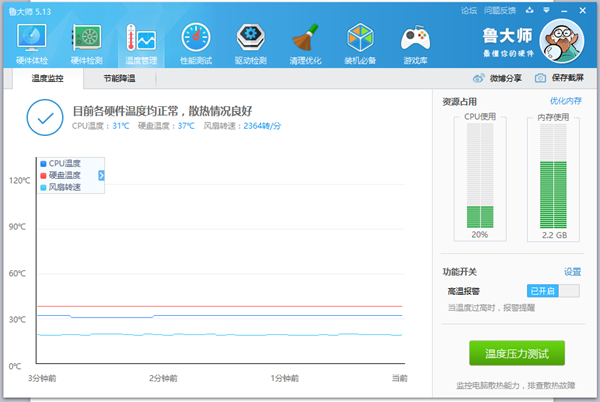Click the status checkmark circle icon
Screen dimensions: 600x402
[45, 118]
